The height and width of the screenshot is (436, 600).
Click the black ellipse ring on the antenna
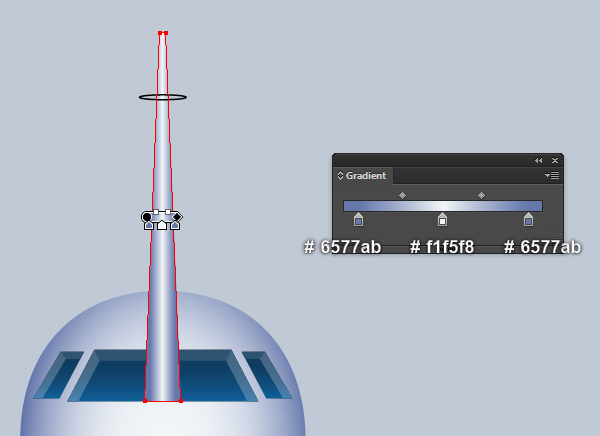[x=163, y=97]
